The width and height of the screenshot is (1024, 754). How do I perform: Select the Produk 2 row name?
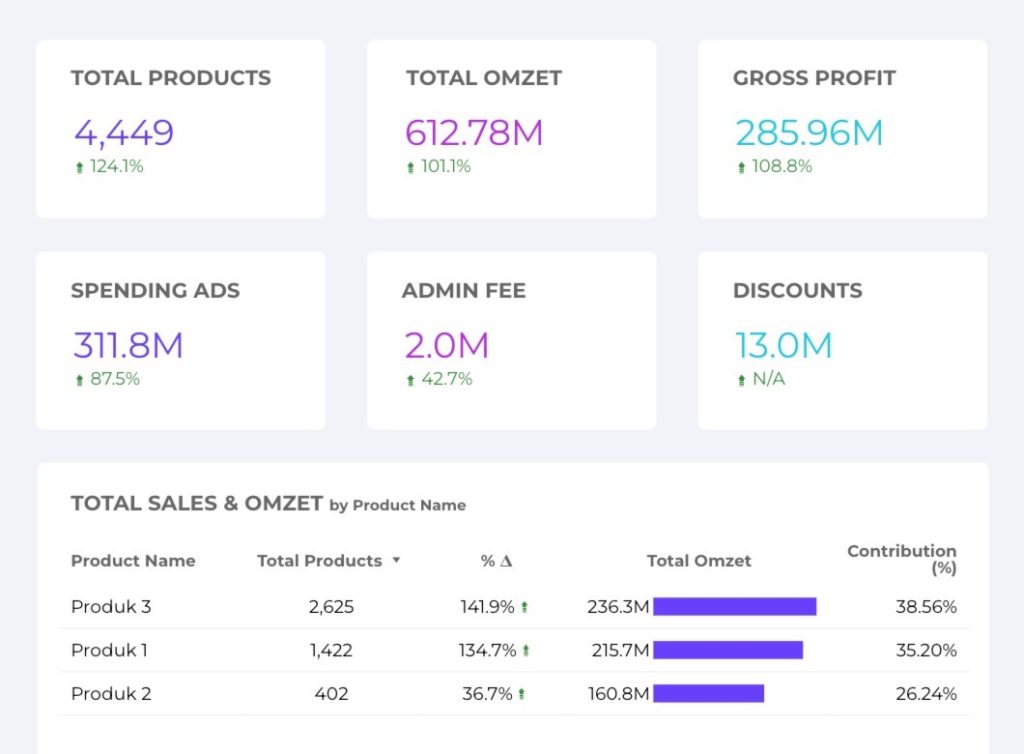click(x=111, y=694)
